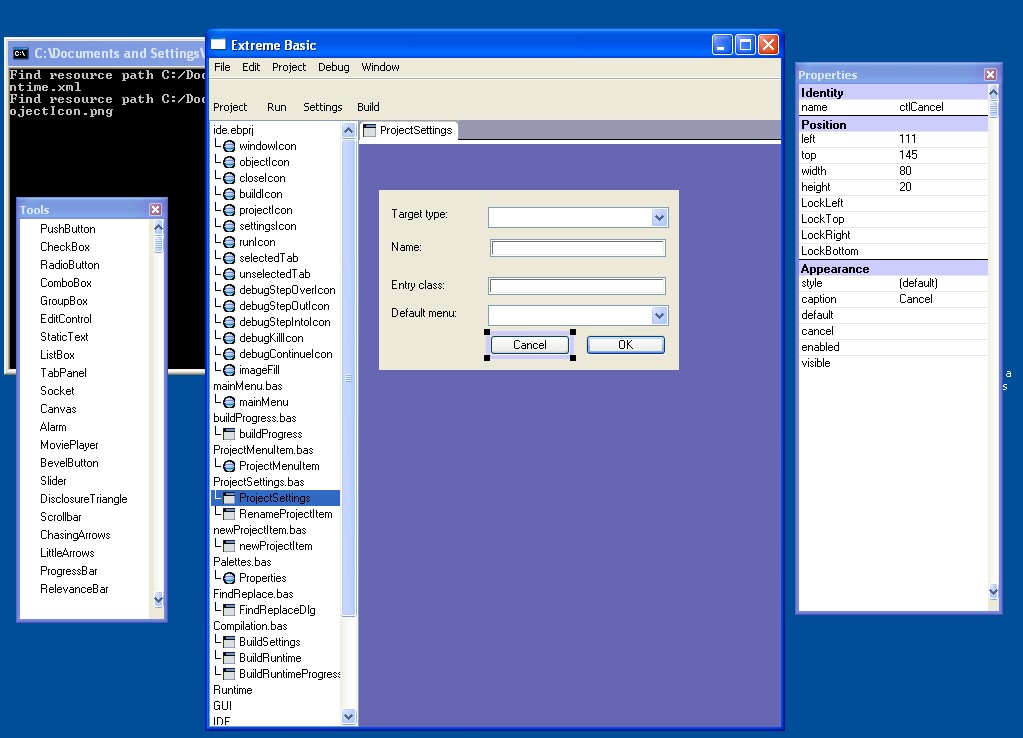Image resolution: width=1023 pixels, height=738 pixels.
Task: Click the project tree scrollbar down arrow
Action: (x=348, y=716)
